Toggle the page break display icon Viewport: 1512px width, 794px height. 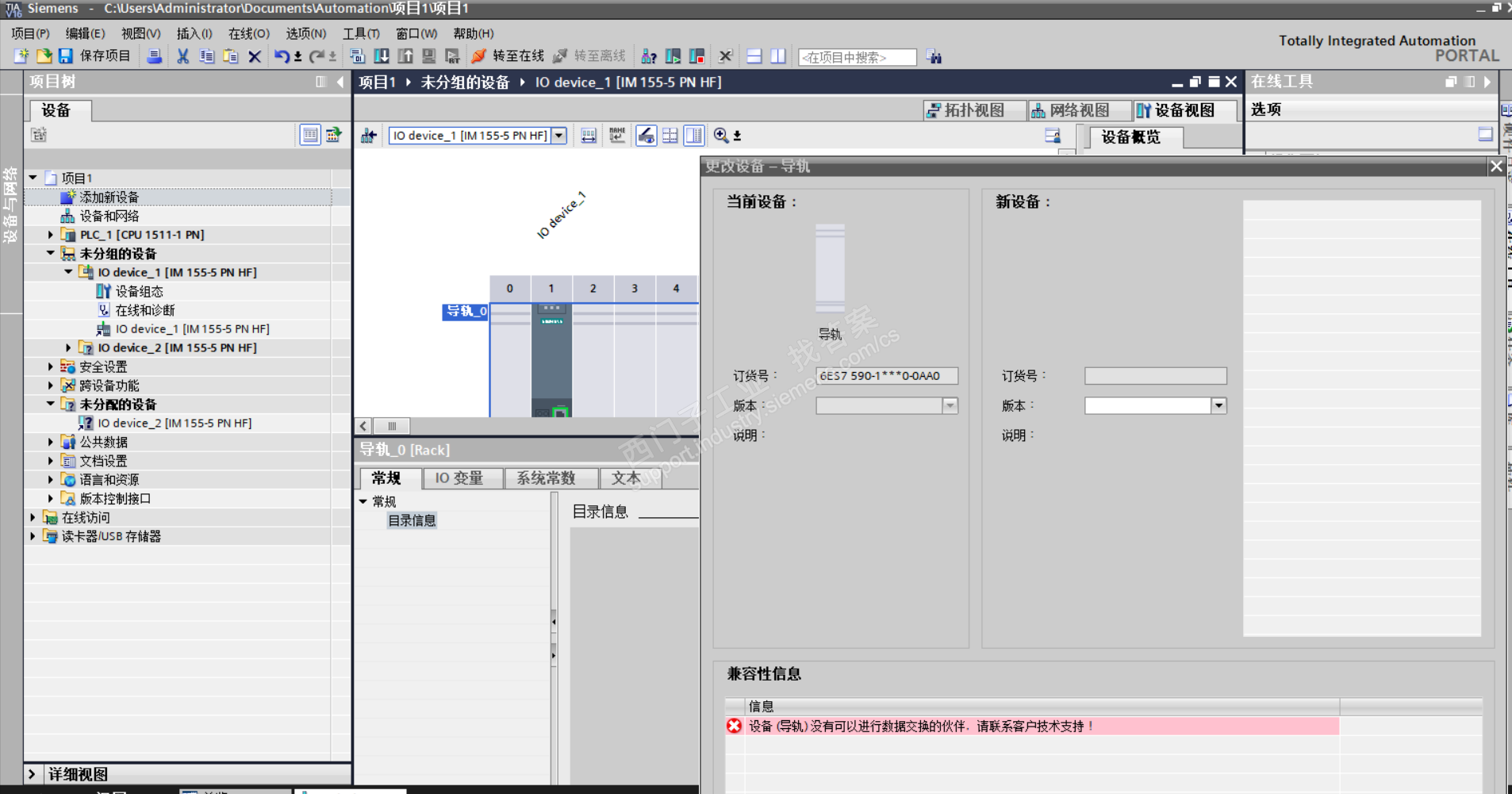[670, 136]
